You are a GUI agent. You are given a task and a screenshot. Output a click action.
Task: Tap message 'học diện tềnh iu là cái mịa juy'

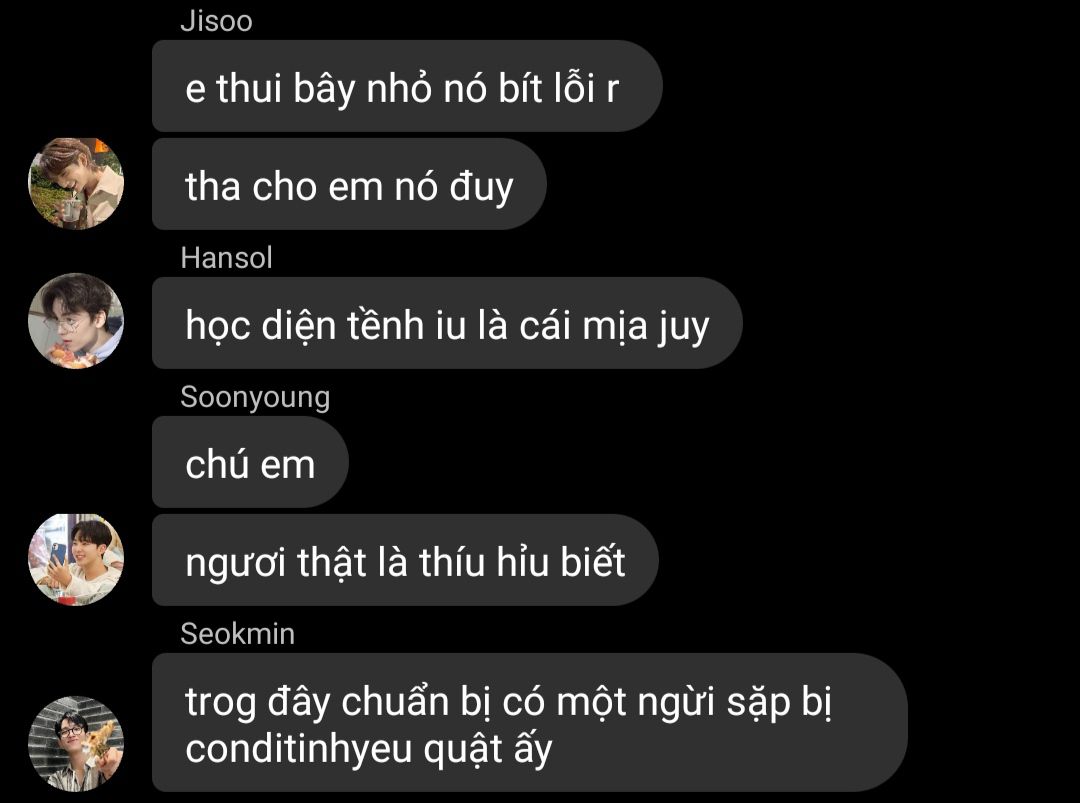coord(447,323)
